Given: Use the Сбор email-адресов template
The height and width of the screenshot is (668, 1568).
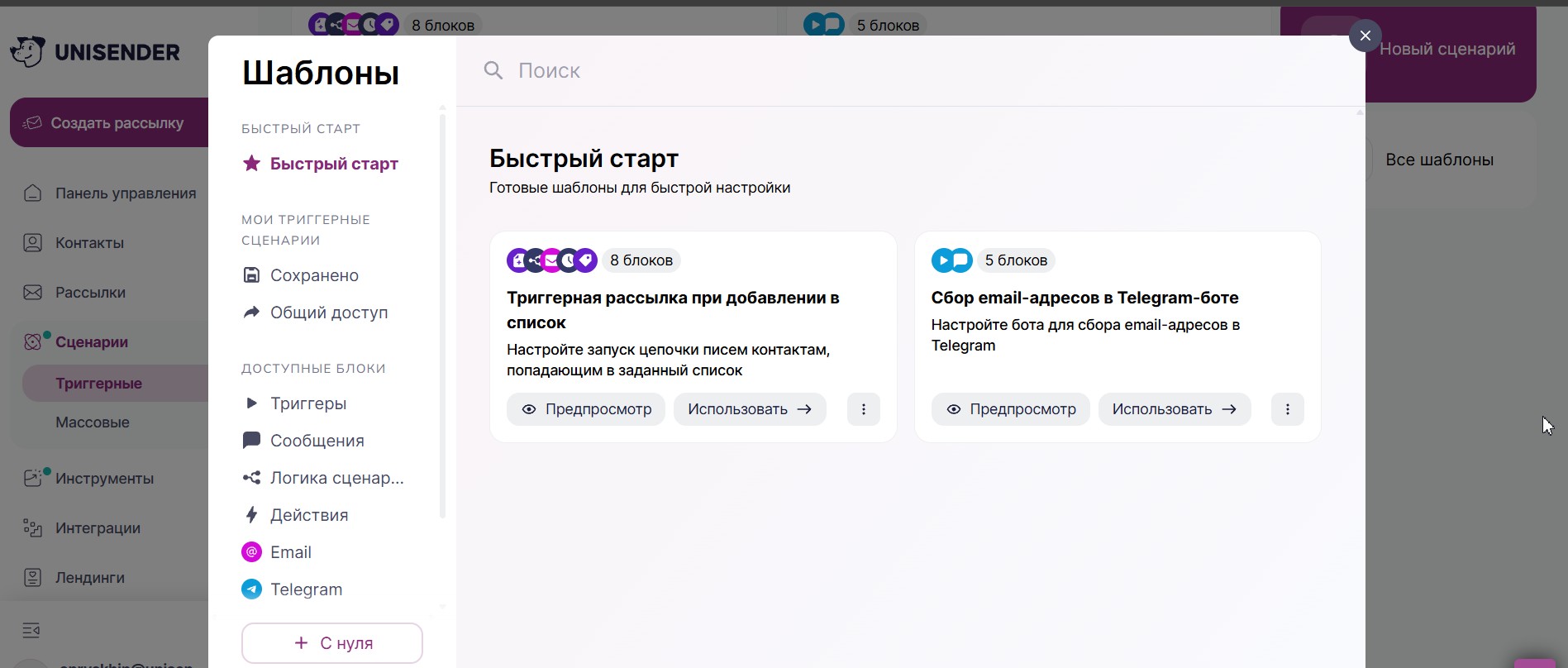Looking at the screenshot, I should tap(1175, 409).
